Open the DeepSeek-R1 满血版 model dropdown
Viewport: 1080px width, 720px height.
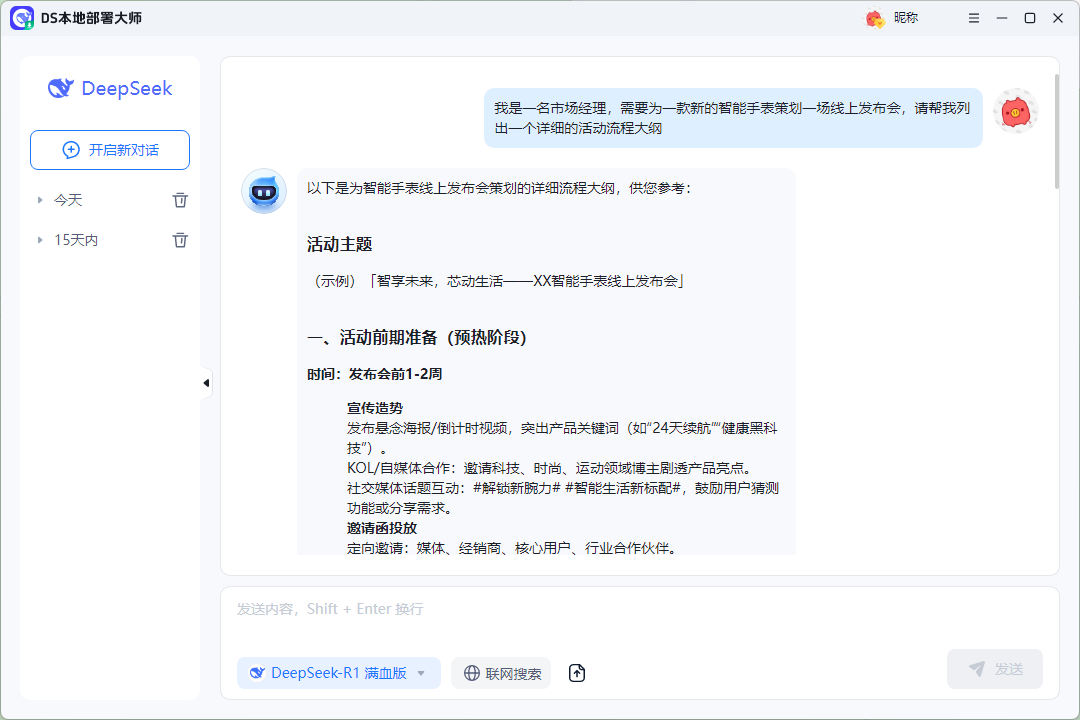(x=338, y=673)
